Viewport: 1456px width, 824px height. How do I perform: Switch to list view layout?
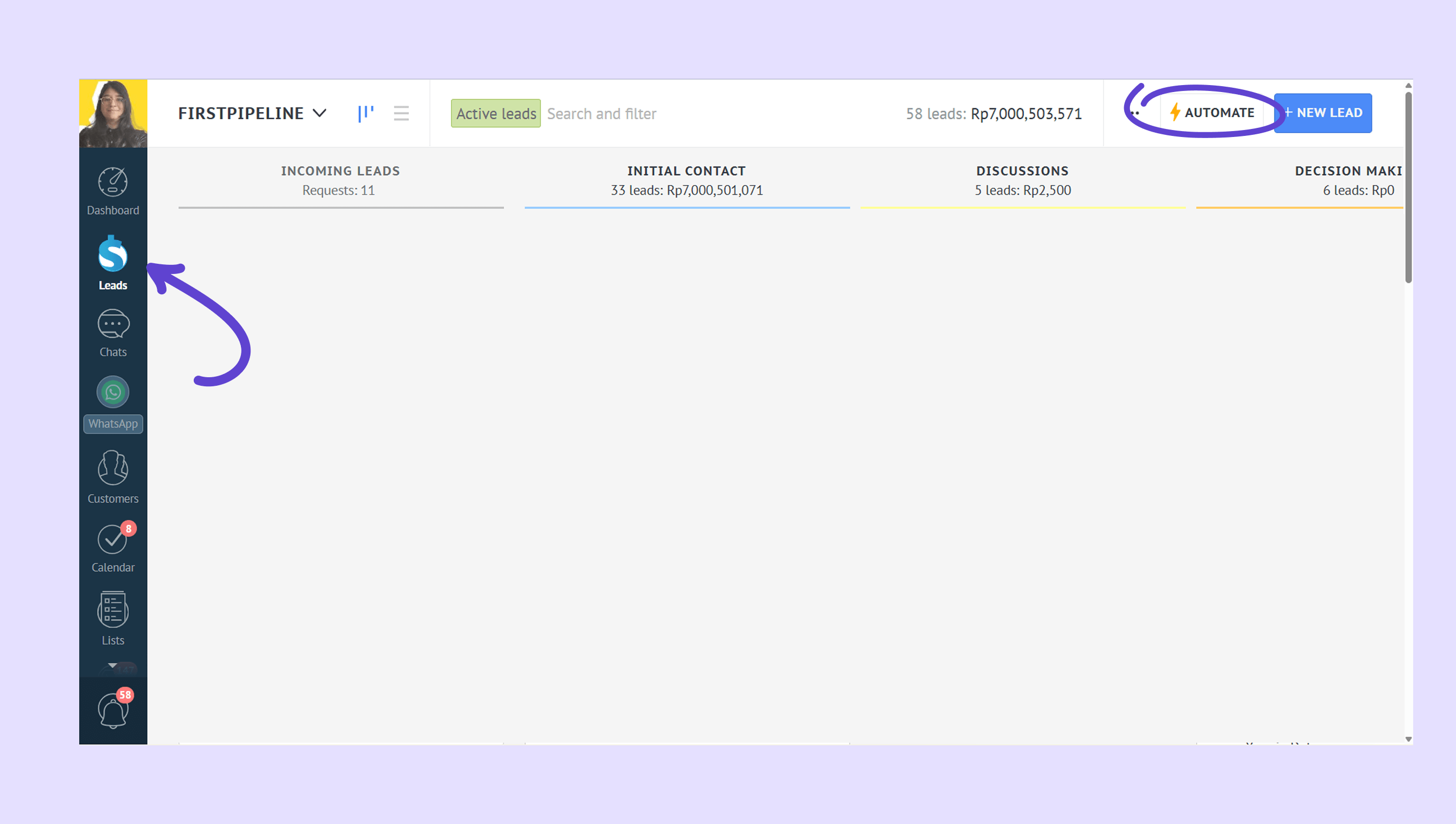pyautogui.click(x=401, y=113)
